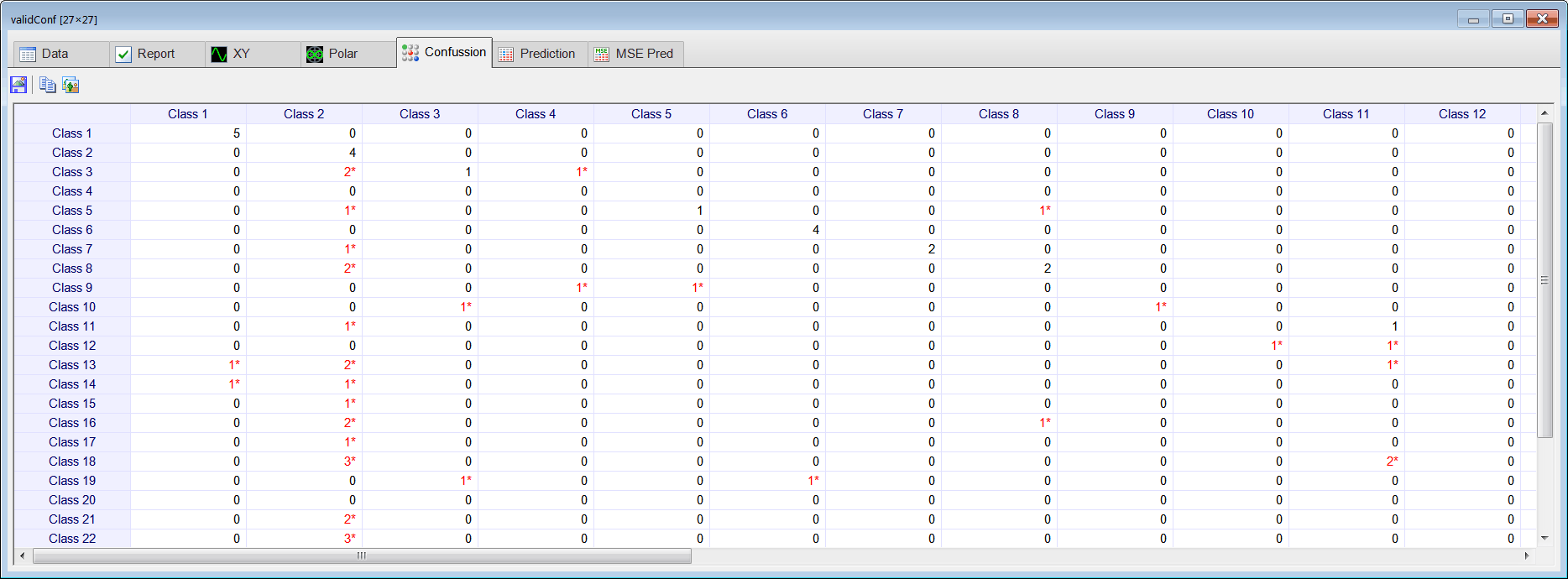Select the Class 8 column header

(x=999, y=114)
